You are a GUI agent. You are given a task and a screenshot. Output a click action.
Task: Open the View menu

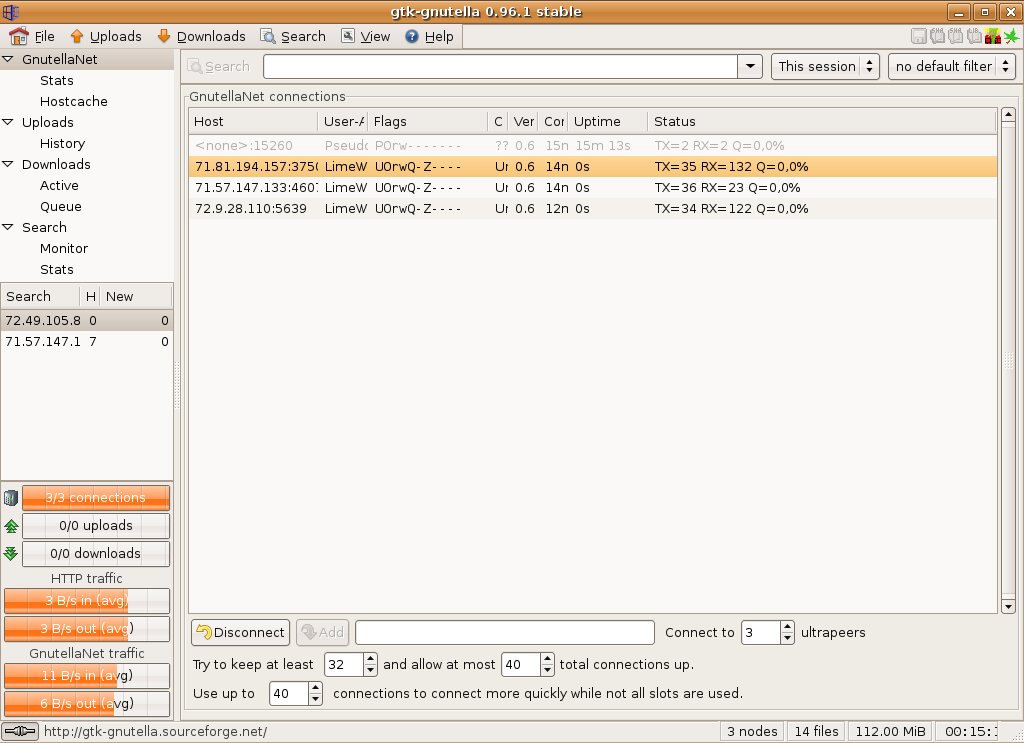375,37
